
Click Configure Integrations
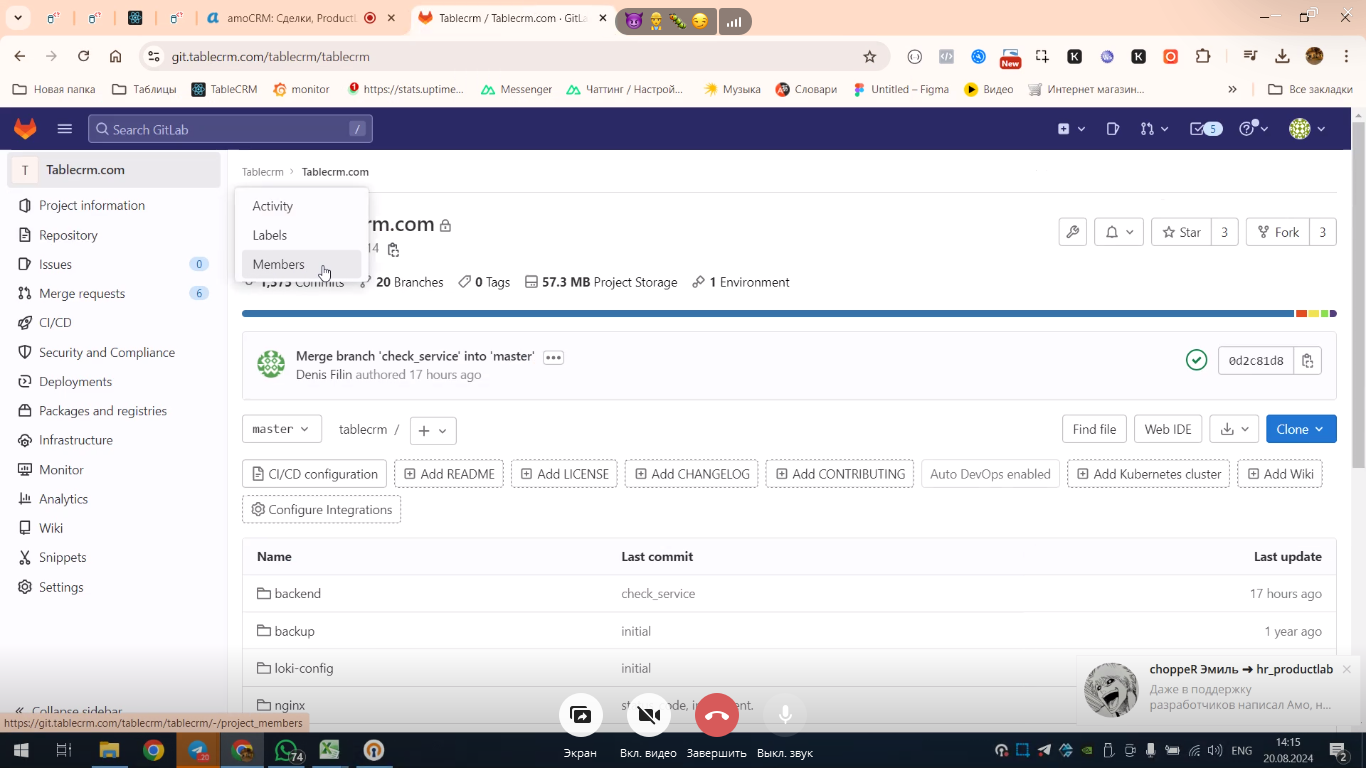[x=321, y=509]
